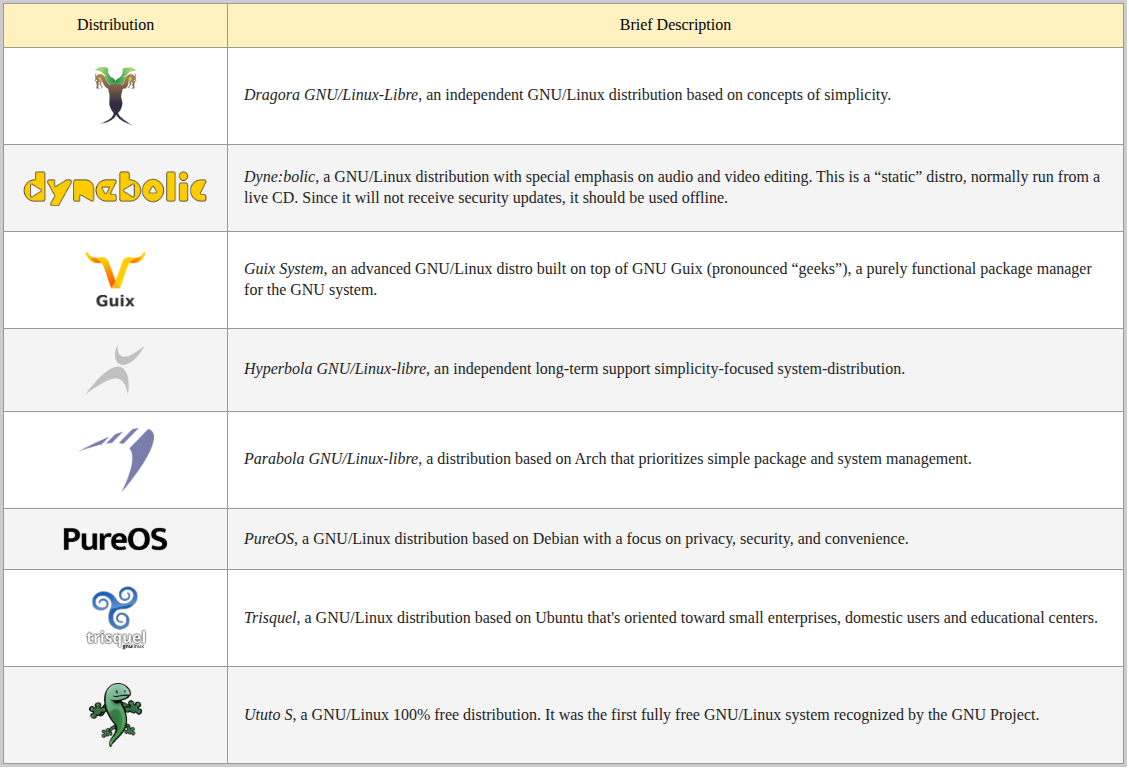Click 'based on concepts of simplicity' text
1129x768 pixels.
point(788,95)
